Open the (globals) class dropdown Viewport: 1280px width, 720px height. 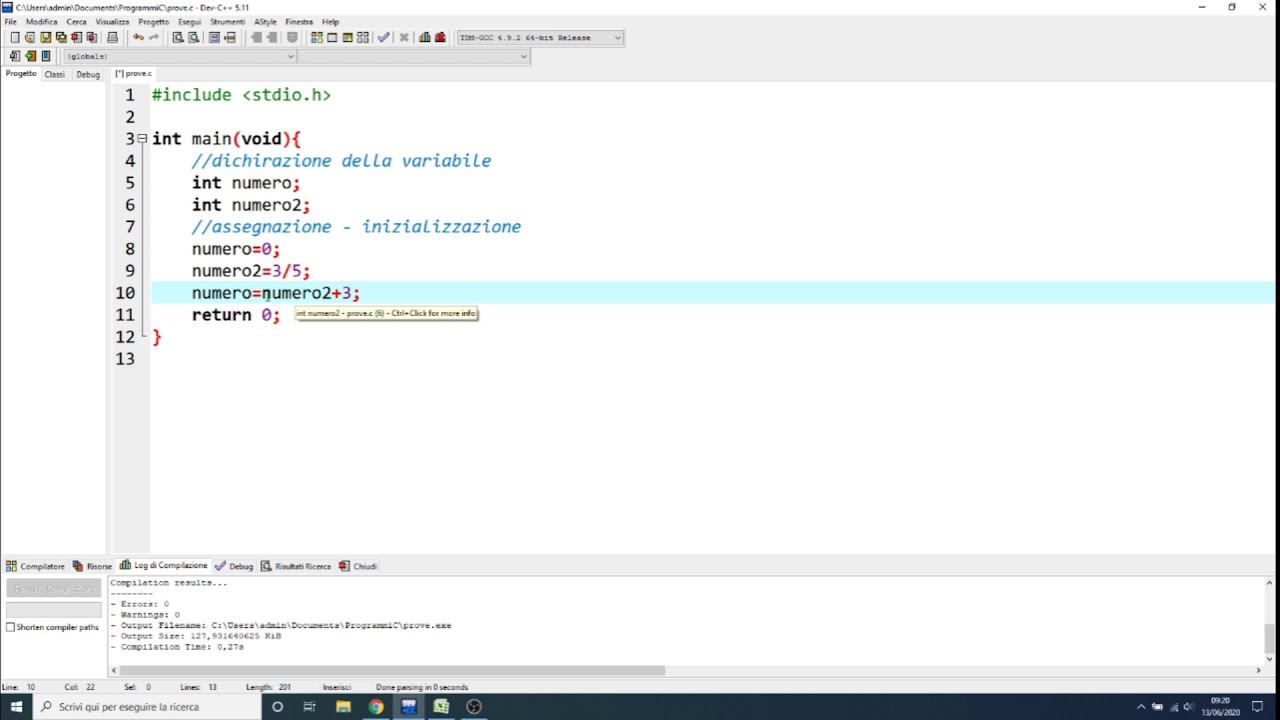pyautogui.click(x=180, y=56)
